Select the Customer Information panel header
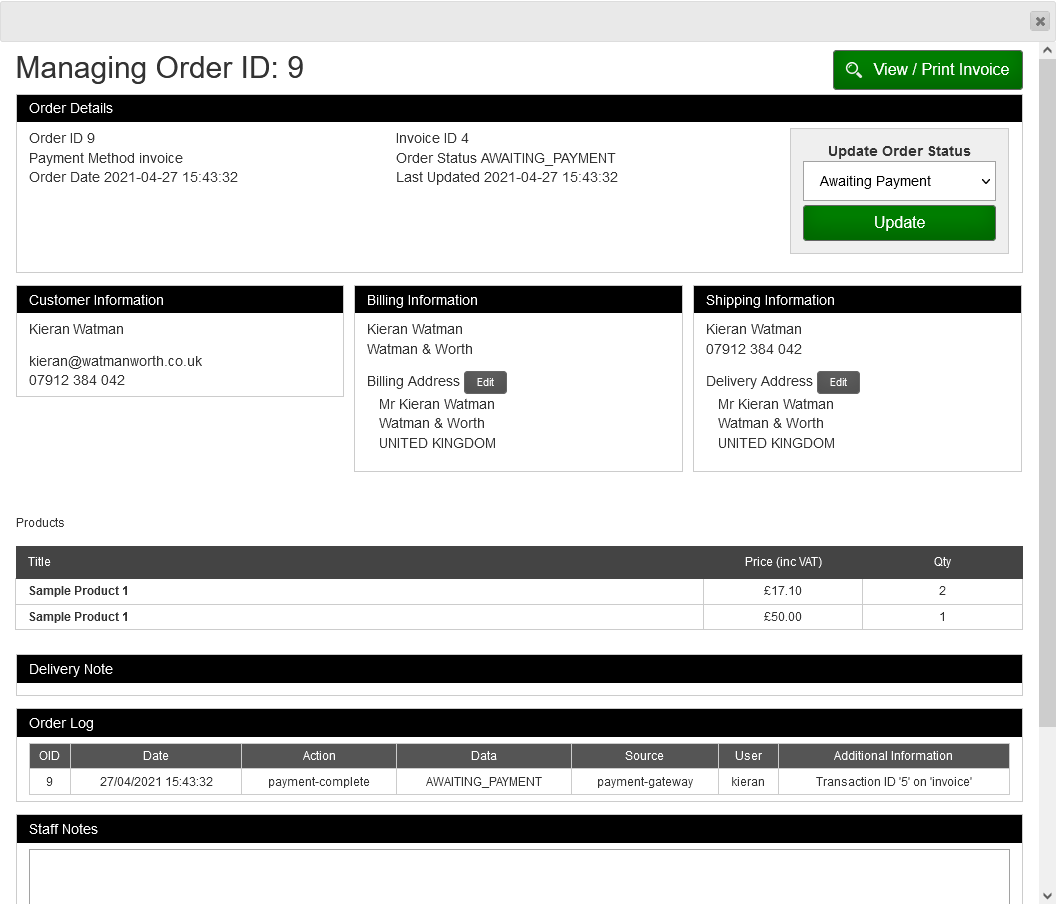1059x905 pixels. click(x=95, y=300)
